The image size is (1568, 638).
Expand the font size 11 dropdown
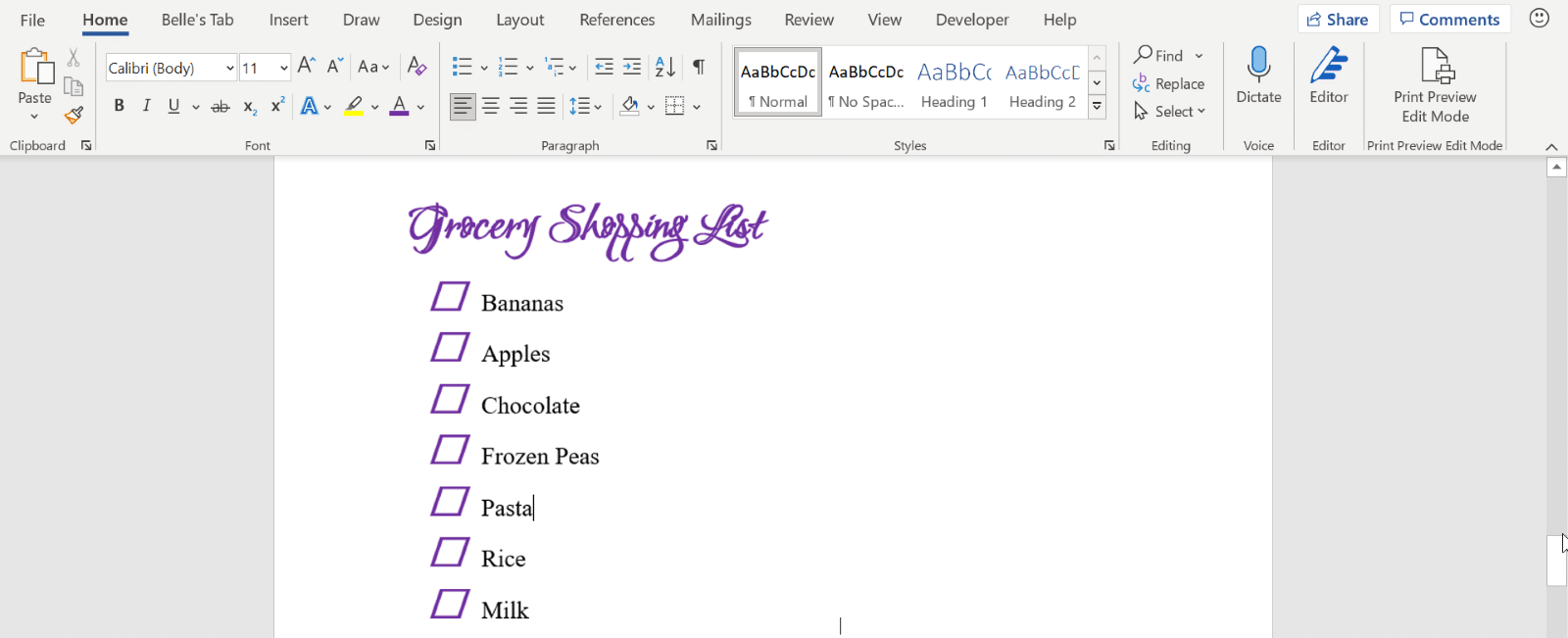point(283,68)
